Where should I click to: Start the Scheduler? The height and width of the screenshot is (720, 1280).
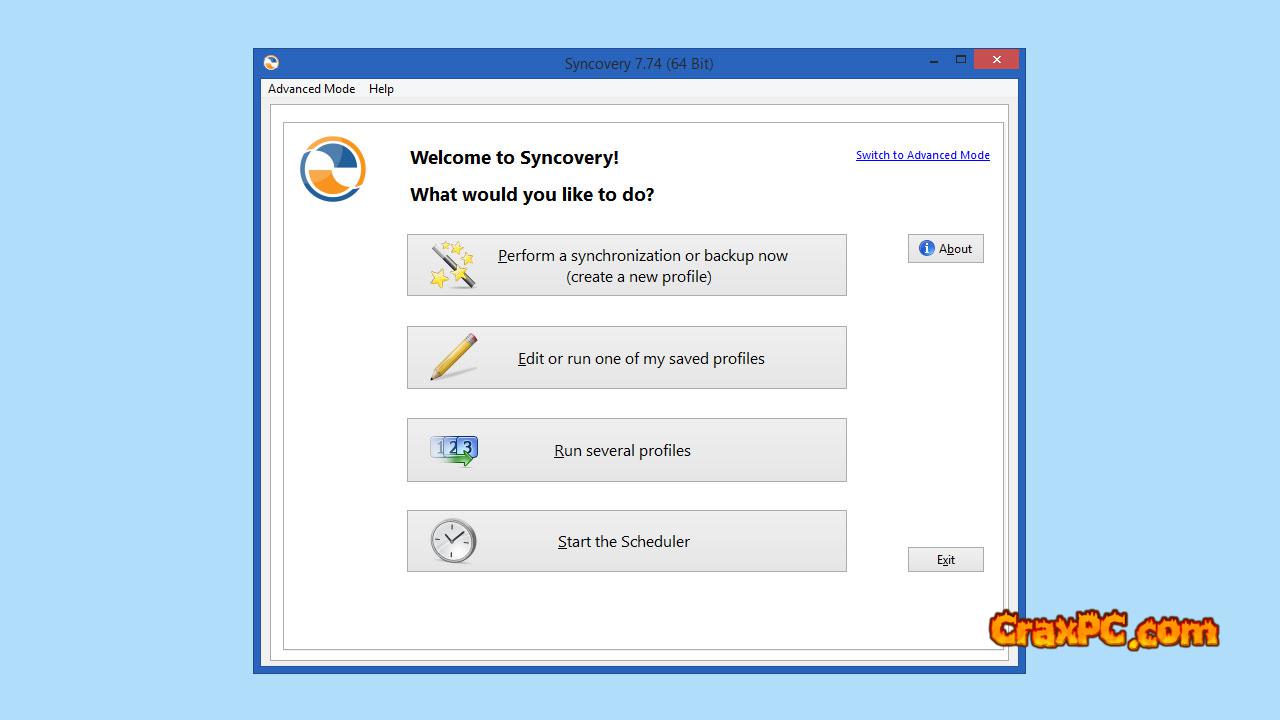click(x=627, y=541)
